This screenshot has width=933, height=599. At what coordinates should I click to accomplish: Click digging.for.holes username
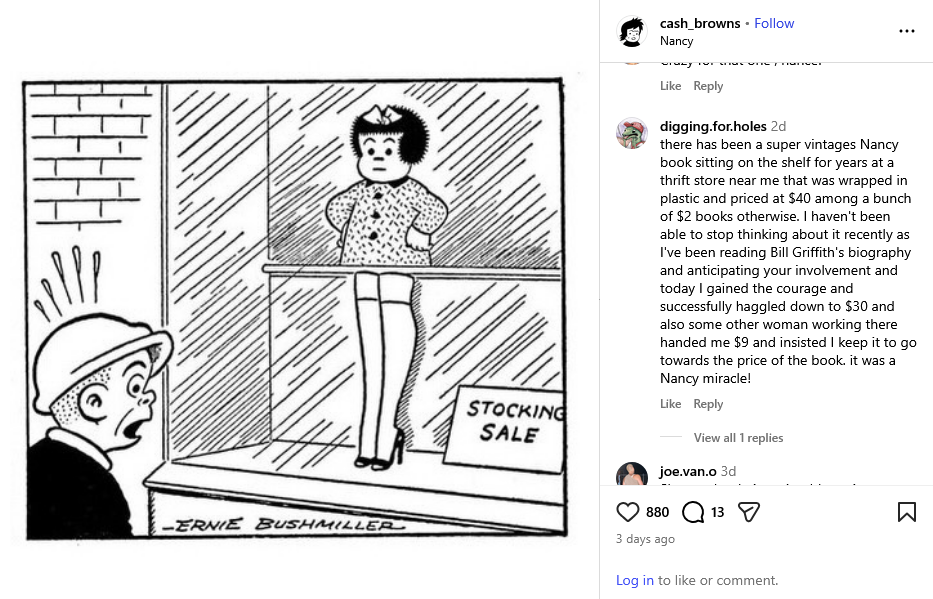point(713,126)
